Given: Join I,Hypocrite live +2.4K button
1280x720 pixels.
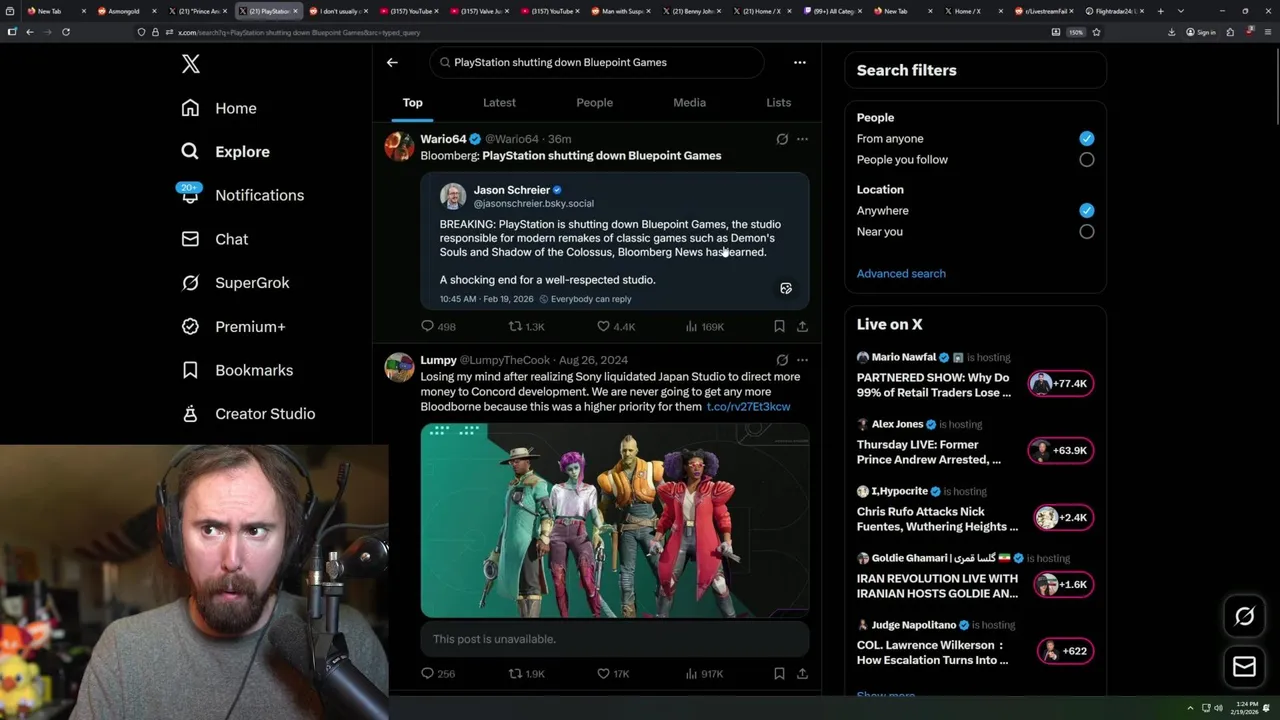Looking at the screenshot, I should [x=1064, y=518].
